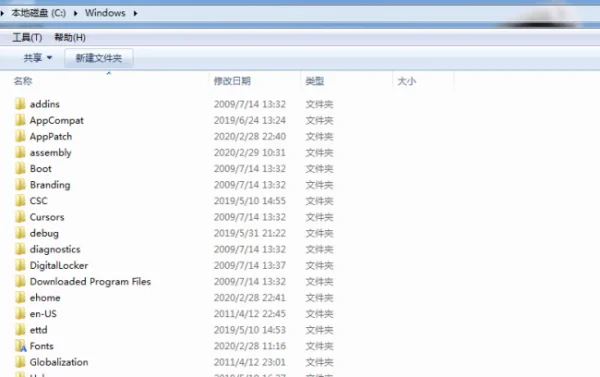Click date 2019/5/31 21:22 for debug

249,233
